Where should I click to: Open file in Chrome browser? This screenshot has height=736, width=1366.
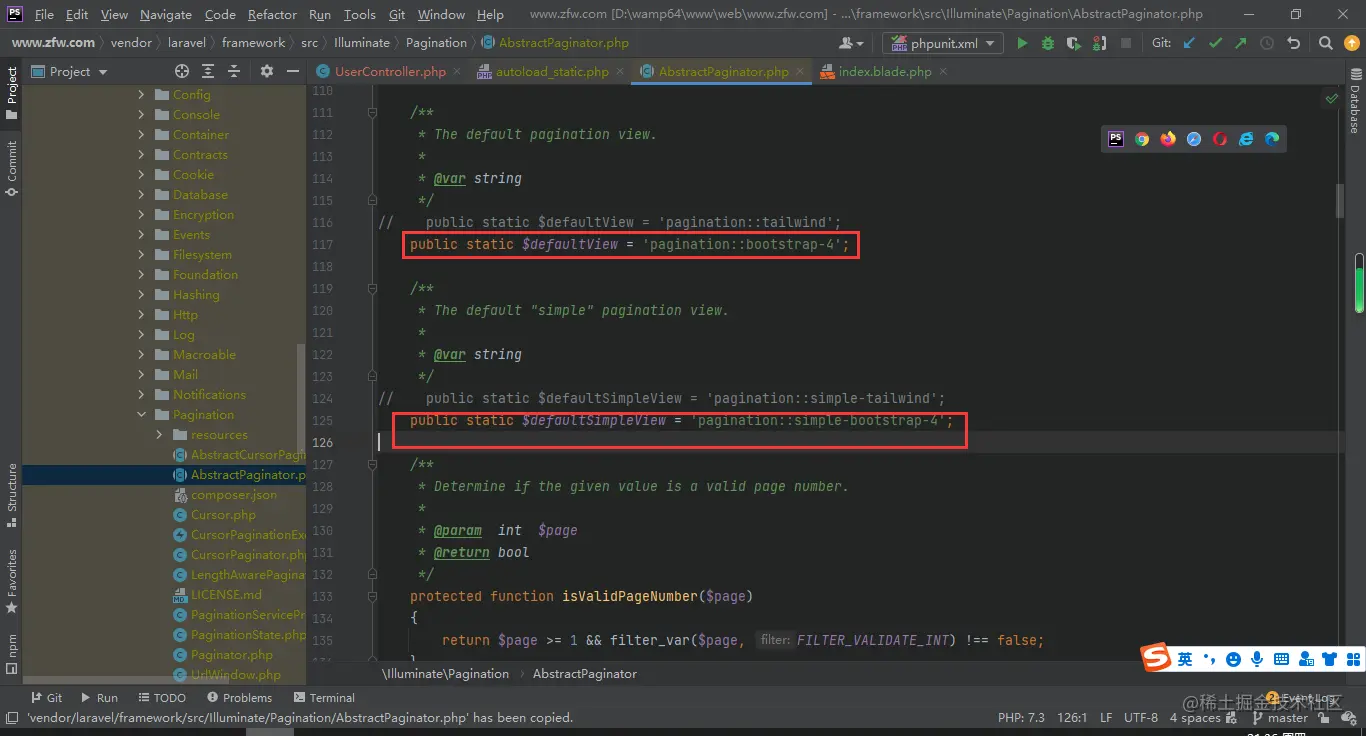(1142, 139)
